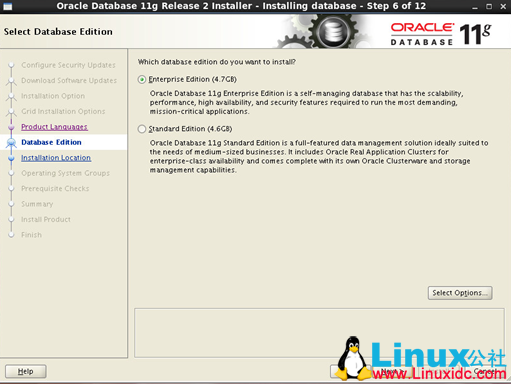Viewport: 511px width, 384px height.
Task: Click the Summary step
Action: coord(37,204)
